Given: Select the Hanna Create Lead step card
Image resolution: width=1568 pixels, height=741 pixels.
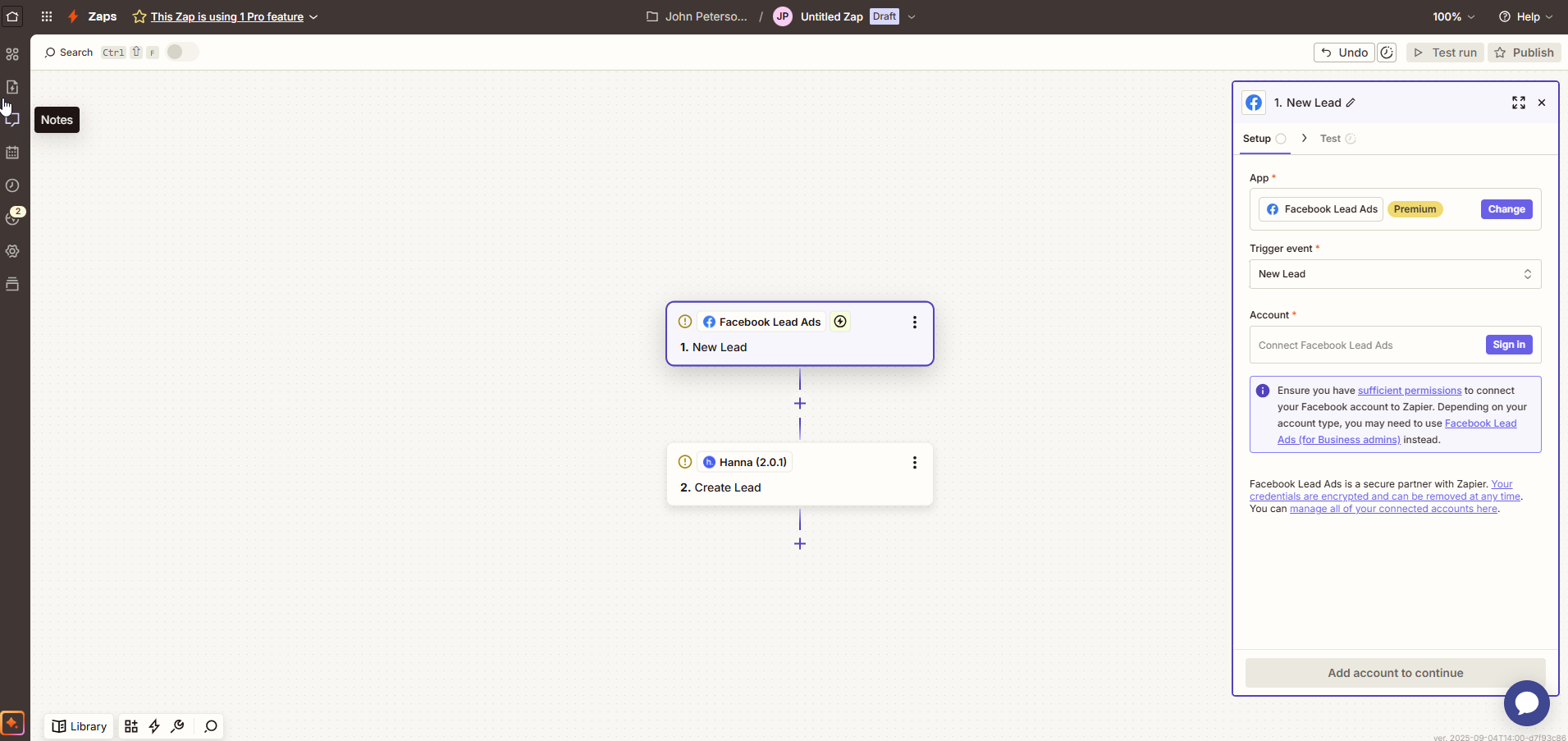Looking at the screenshot, I should tap(800, 474).
